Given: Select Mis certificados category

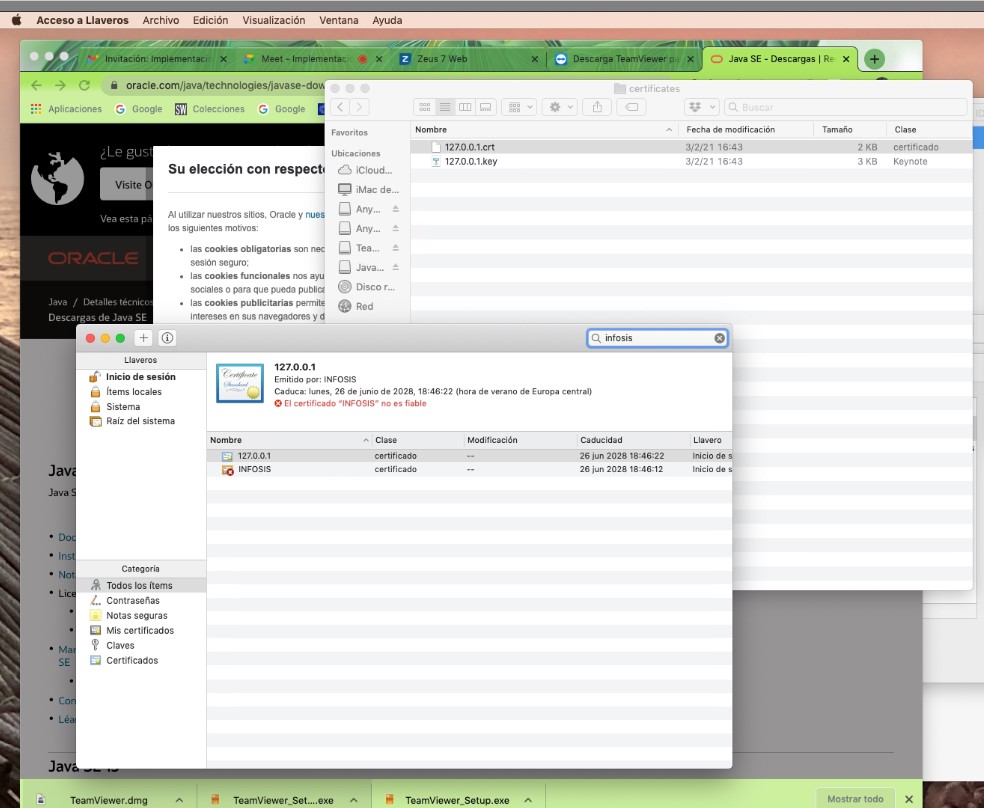Looking at the screenshot, I should [140, 631].
